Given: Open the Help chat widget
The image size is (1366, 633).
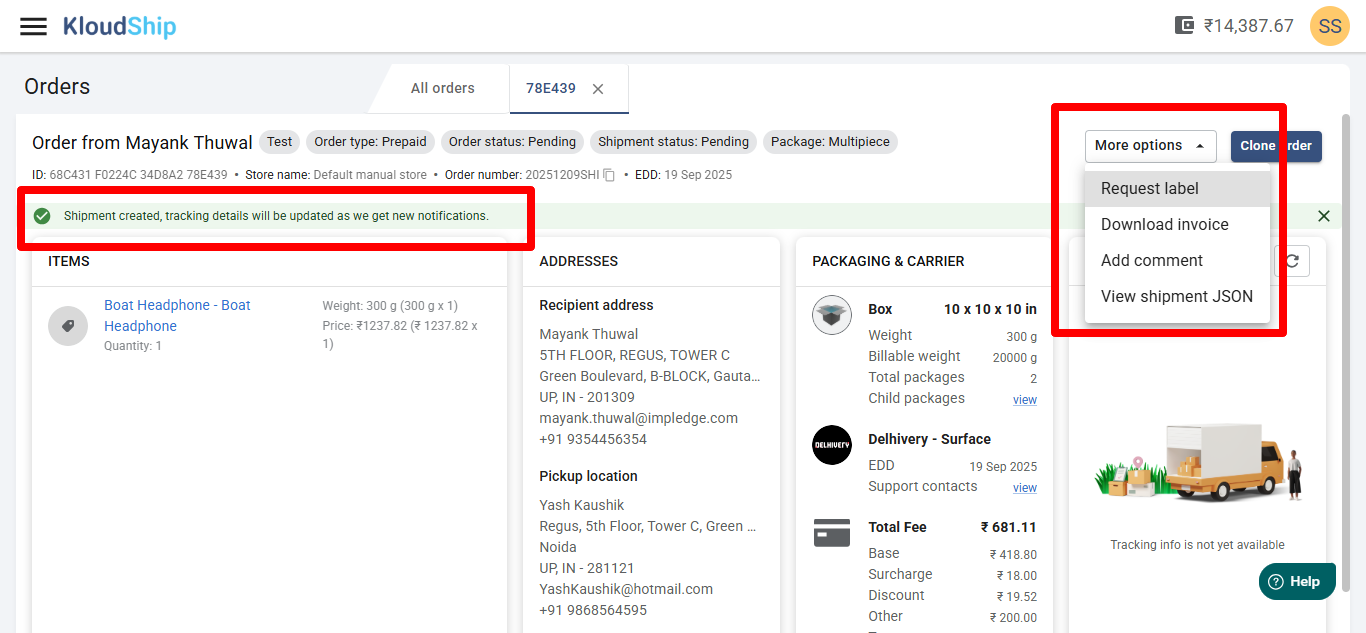Looking at the screenshot, I should tap(1297, 581).
